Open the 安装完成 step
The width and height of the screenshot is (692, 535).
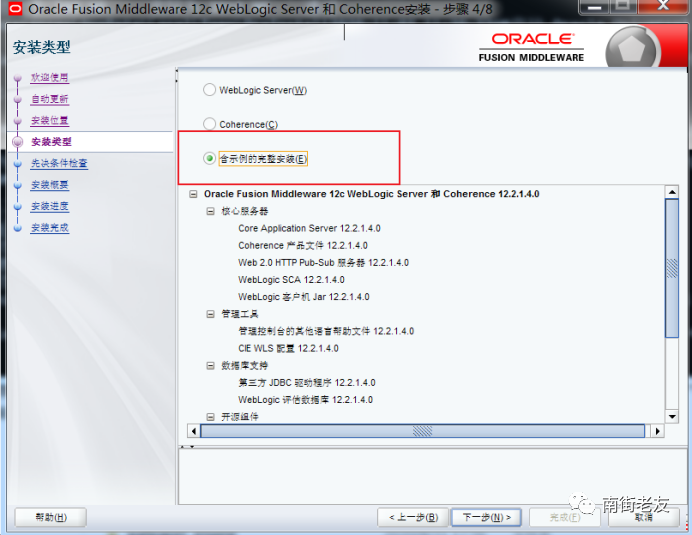(49, 228)
